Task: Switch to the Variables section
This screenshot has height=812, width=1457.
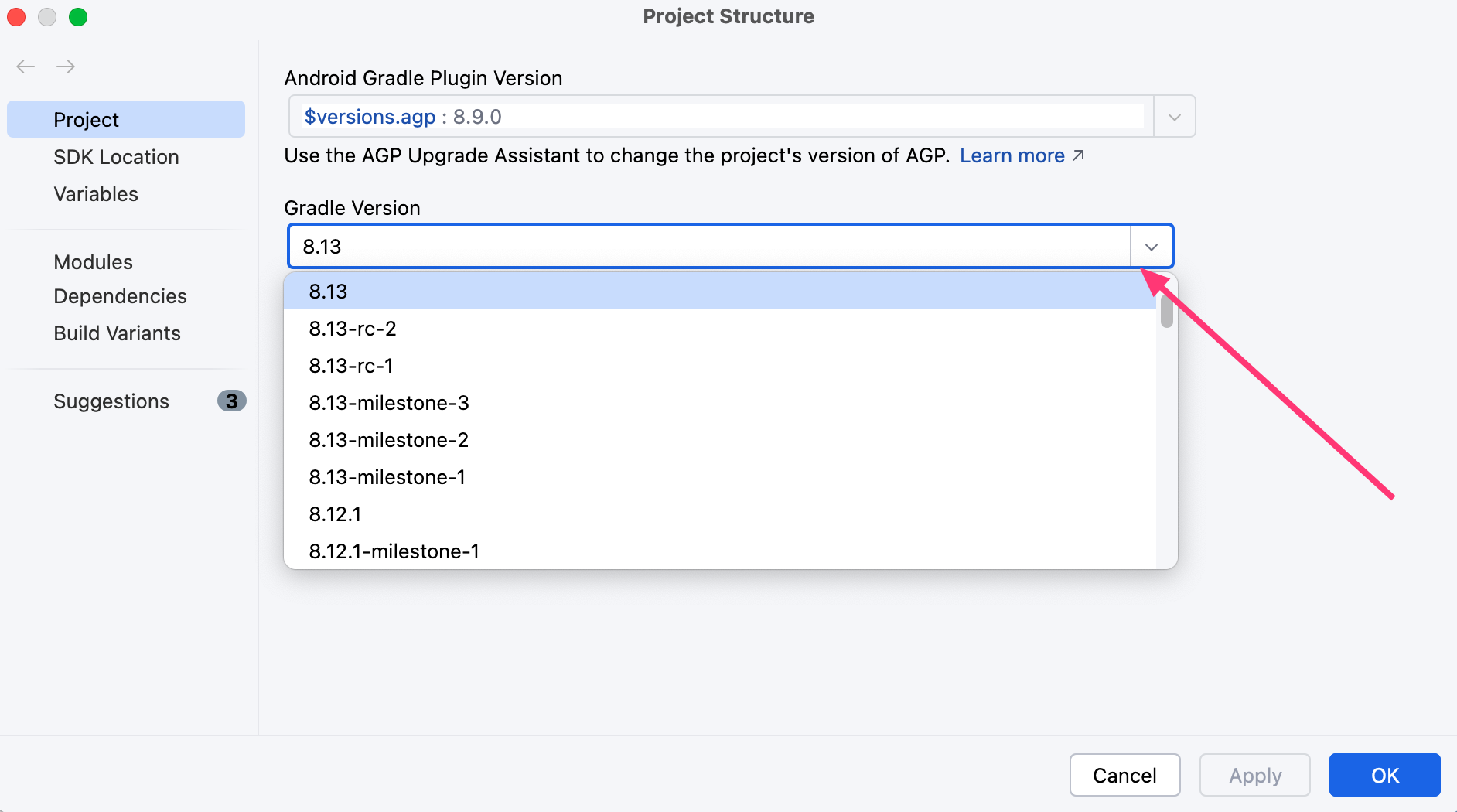Action: pos(96,194)
